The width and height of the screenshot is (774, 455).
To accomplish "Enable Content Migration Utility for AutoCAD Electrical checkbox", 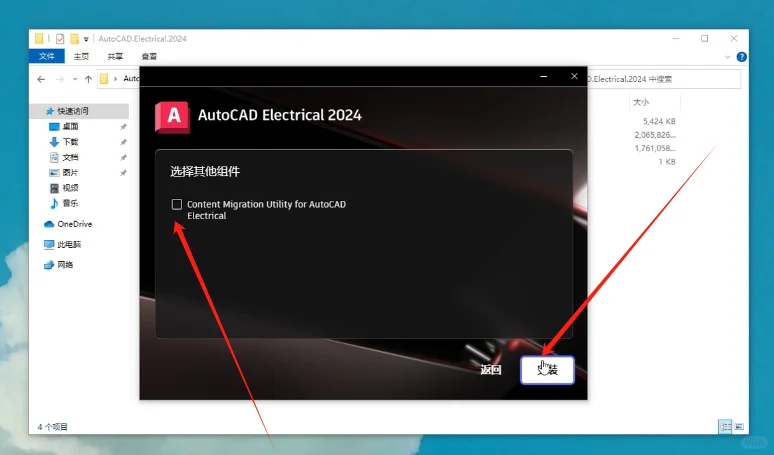I will pos(177,204).
